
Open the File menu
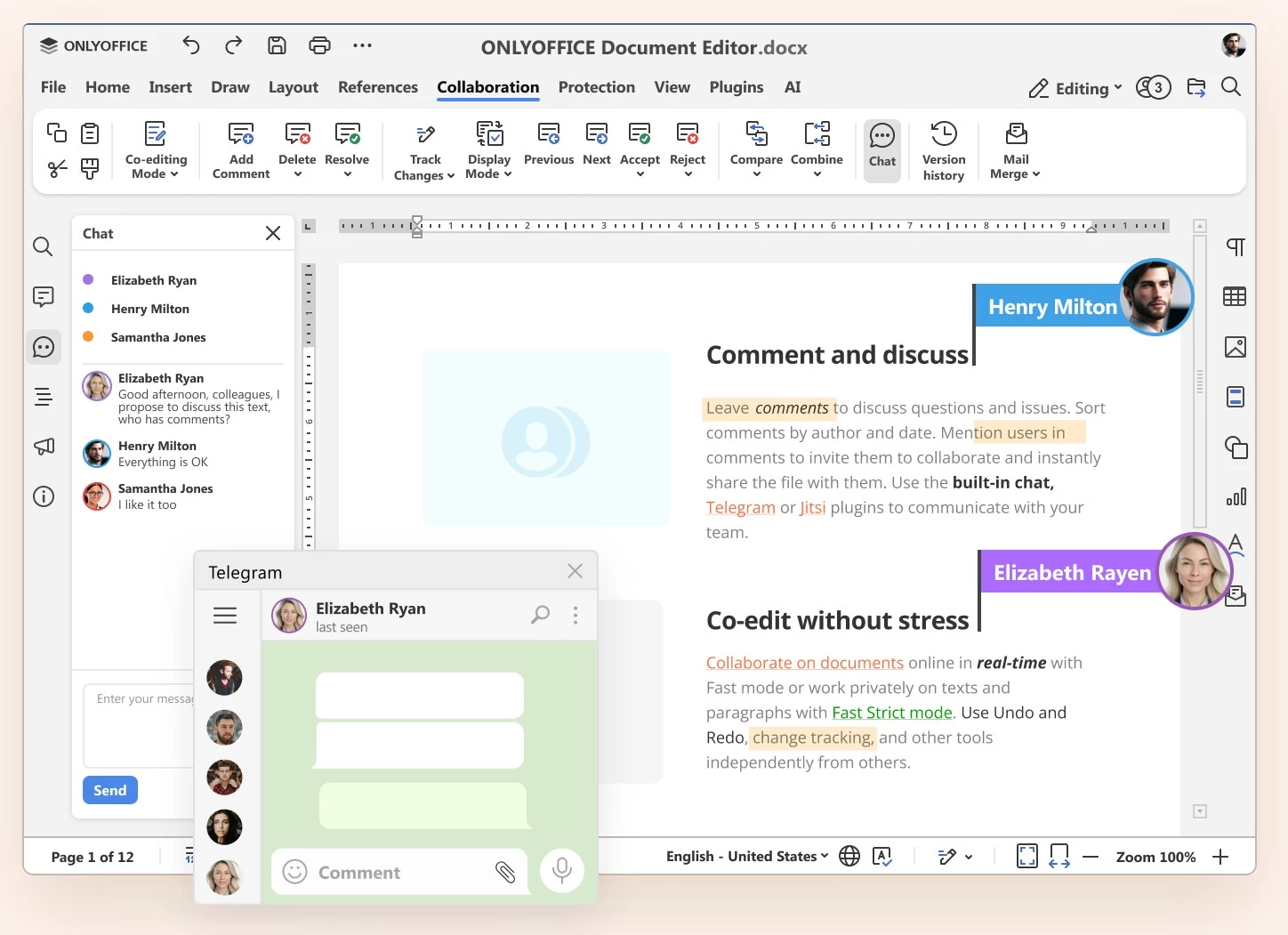click(53, 87)
